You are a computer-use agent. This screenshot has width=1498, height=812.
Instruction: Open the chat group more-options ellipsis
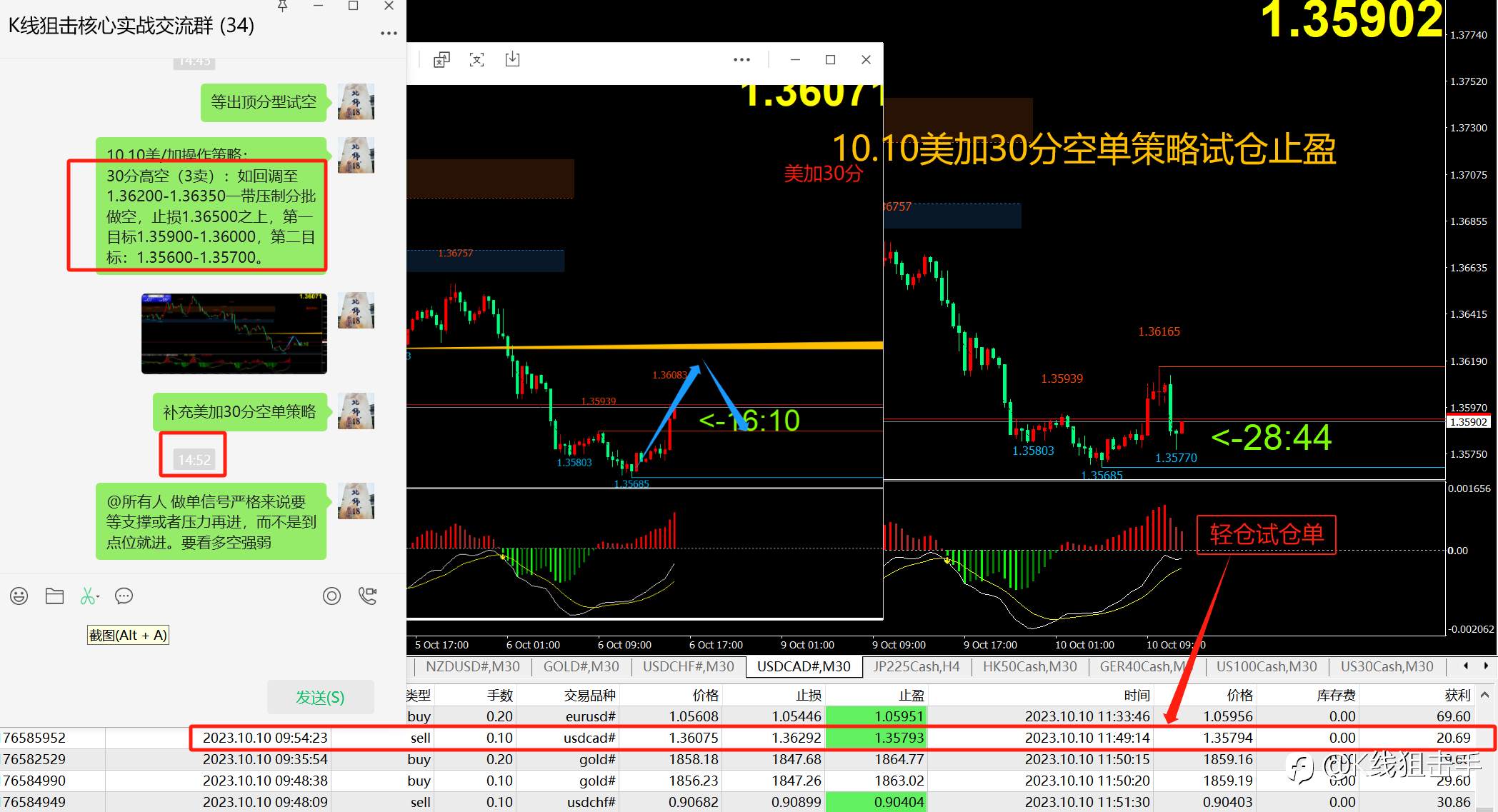tap(389, 33)
